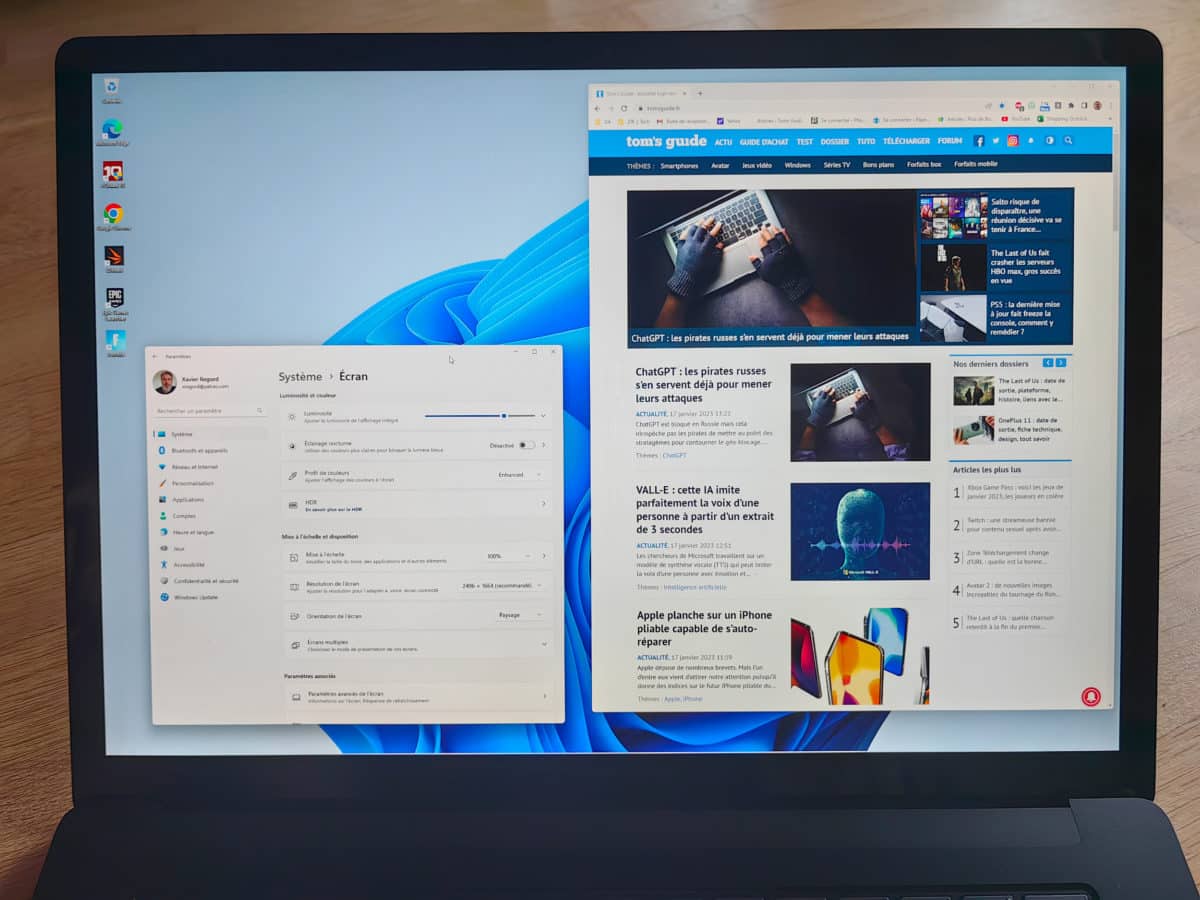The width and height of the screenshot is (1200, 900).
Task: Click the Facebook icon on Tom's Guide
Action: click(978, 141)
